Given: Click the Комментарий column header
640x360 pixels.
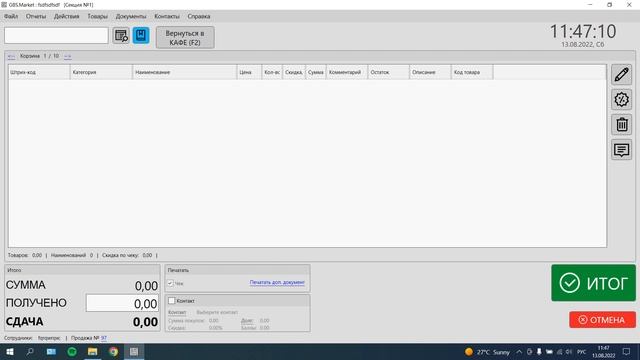Looking at the screenshot, I should (347, 72).
